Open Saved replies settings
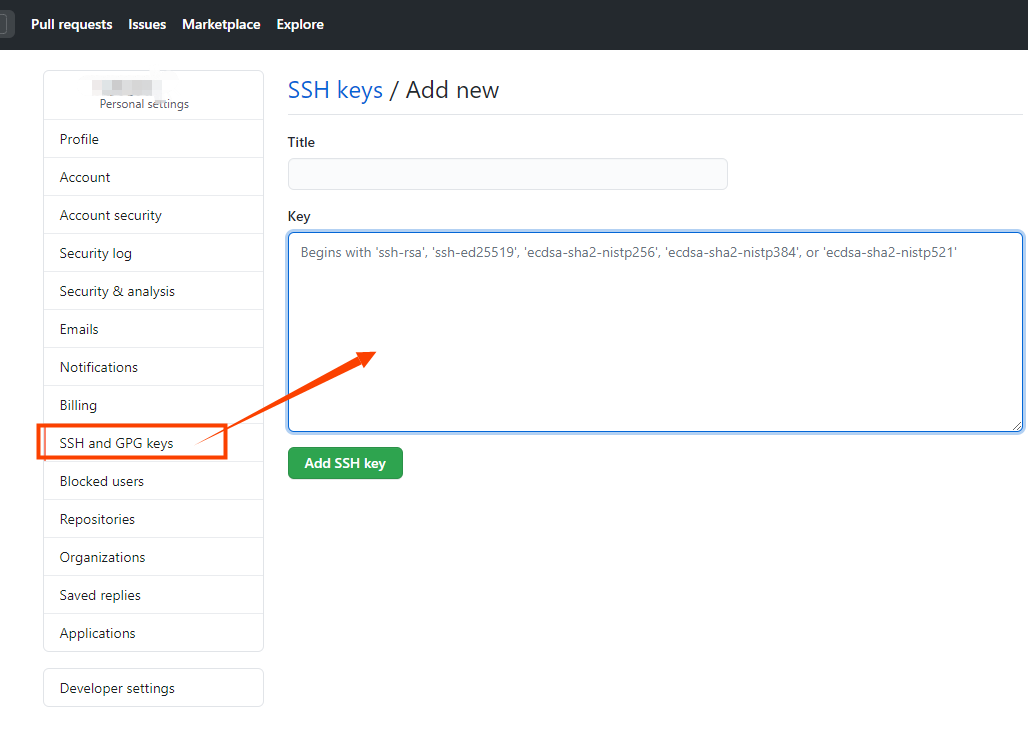Viewport: 1028px width, 732px height. [x=153, y=595]
